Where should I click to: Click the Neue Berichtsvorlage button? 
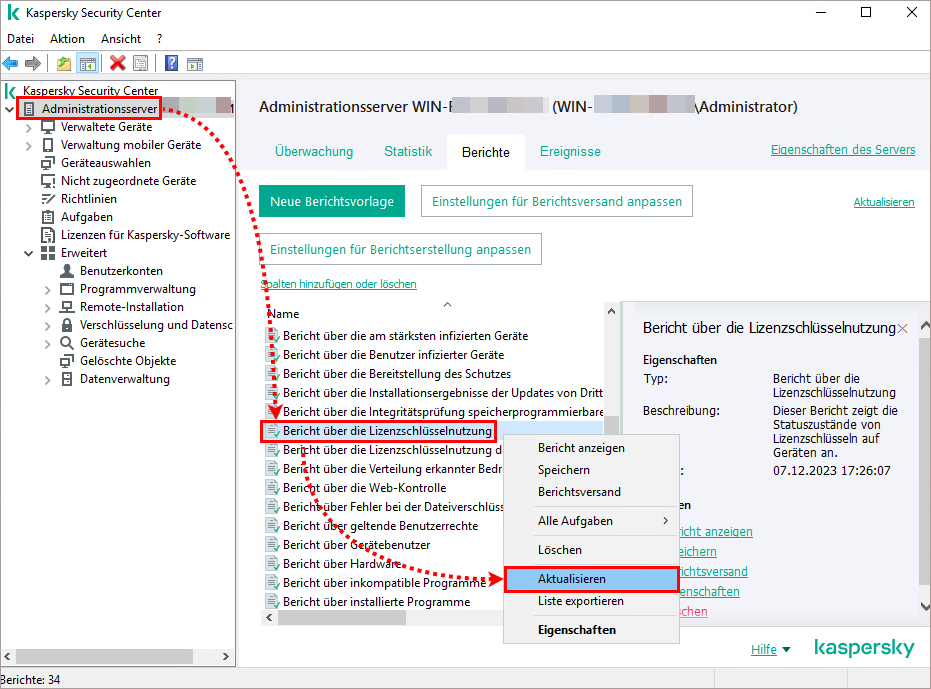click(332, 201)
